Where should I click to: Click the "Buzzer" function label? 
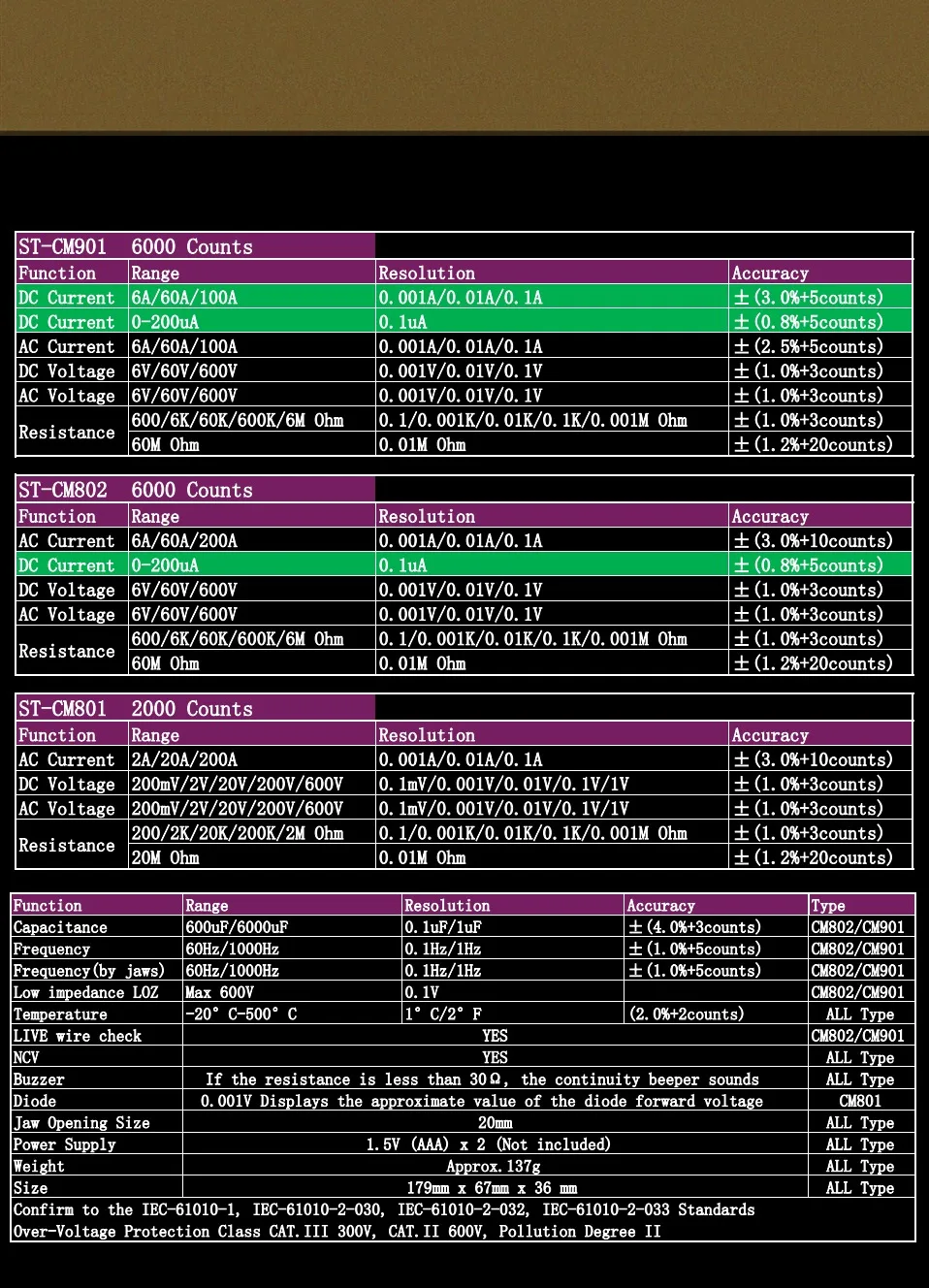[x=39, y=1079]
